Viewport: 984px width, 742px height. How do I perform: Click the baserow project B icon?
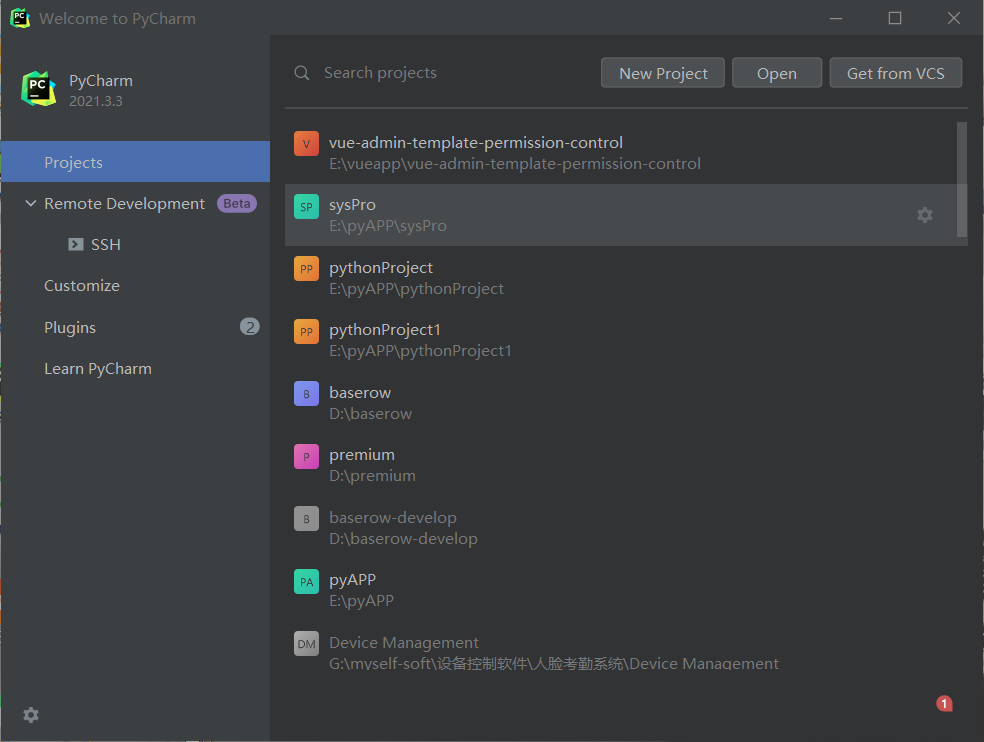(306, 394)
